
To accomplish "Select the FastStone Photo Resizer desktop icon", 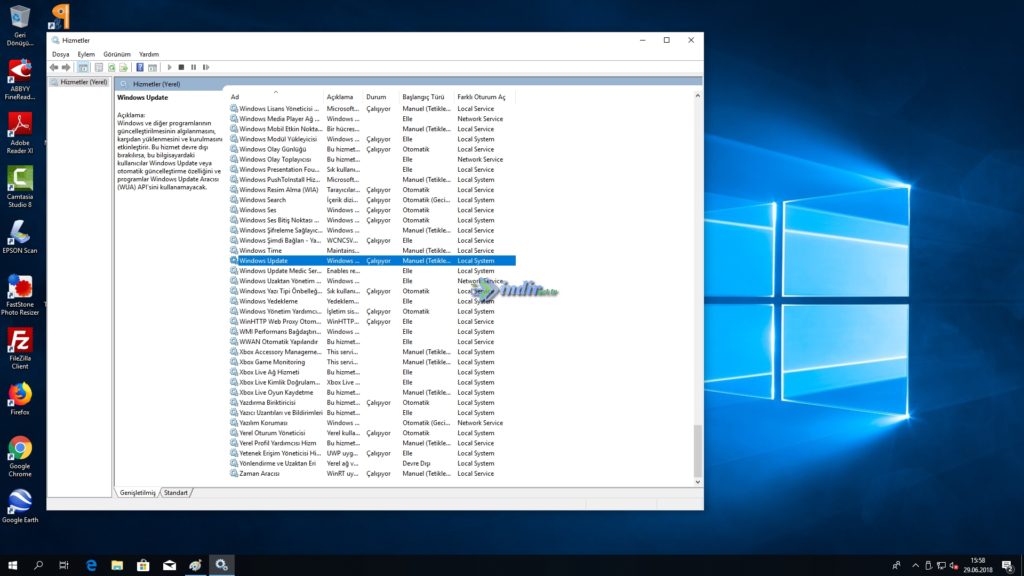I will [x=20, y=295].
